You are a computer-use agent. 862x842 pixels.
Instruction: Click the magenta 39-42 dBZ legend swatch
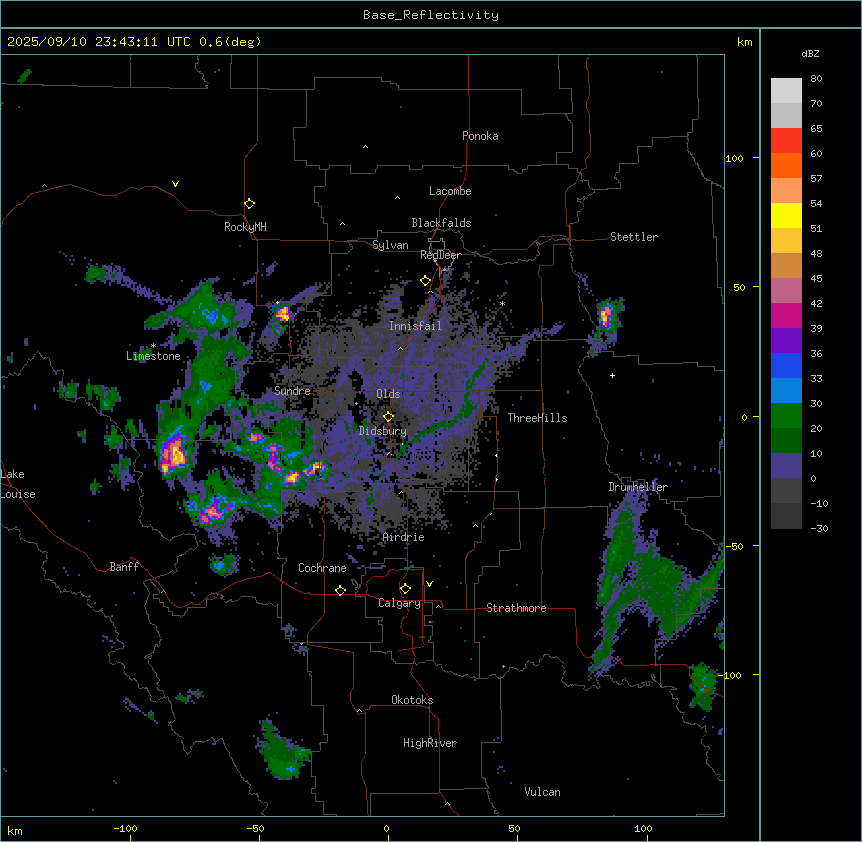pos(786,315)
